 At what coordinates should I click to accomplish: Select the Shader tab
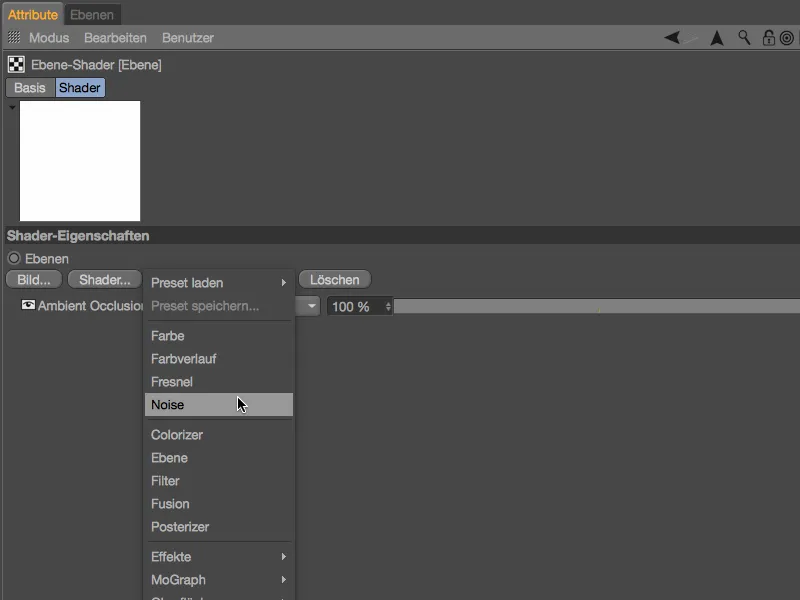click(80, 88)
